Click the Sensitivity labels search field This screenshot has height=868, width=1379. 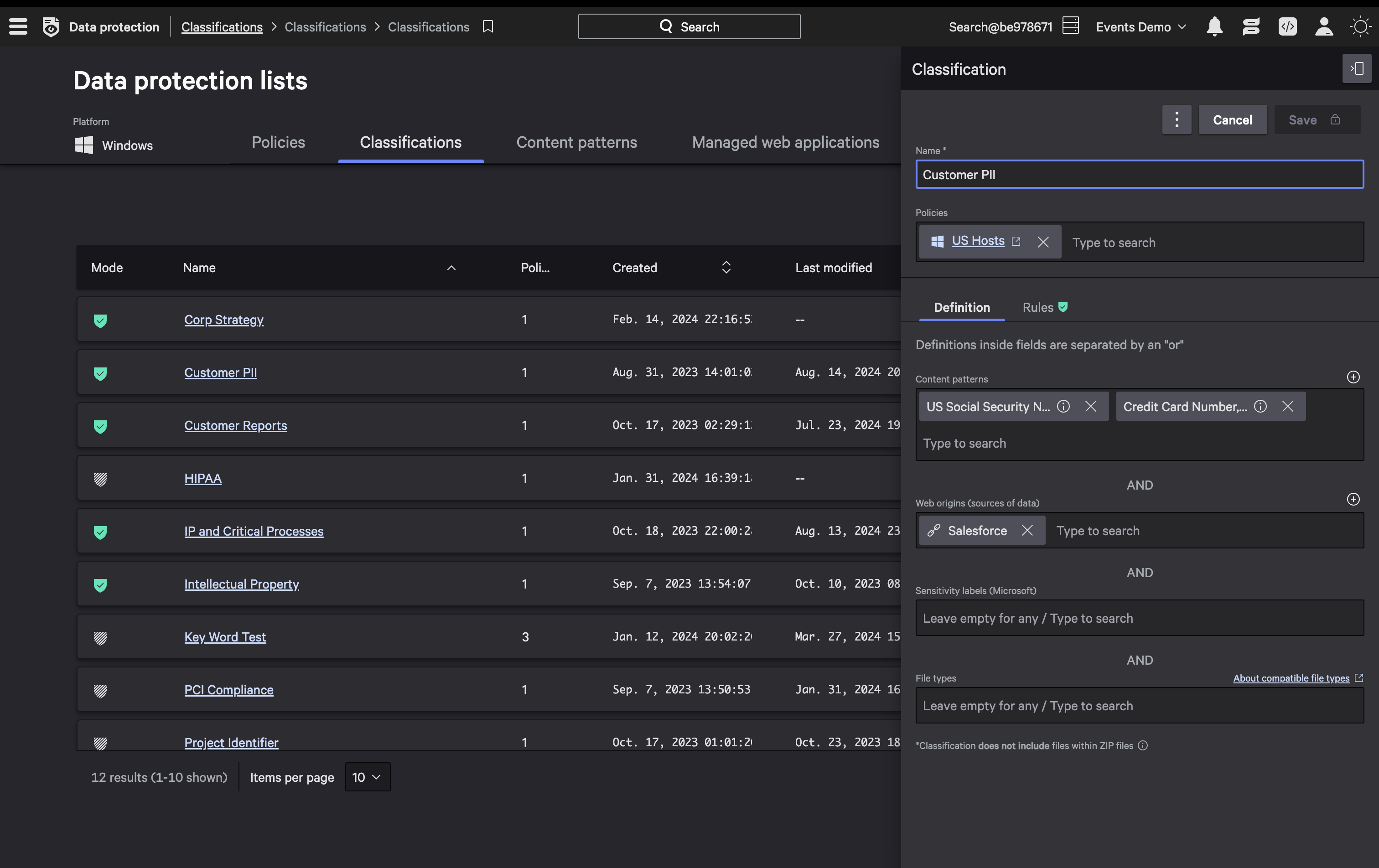[x=1139, y=618]
